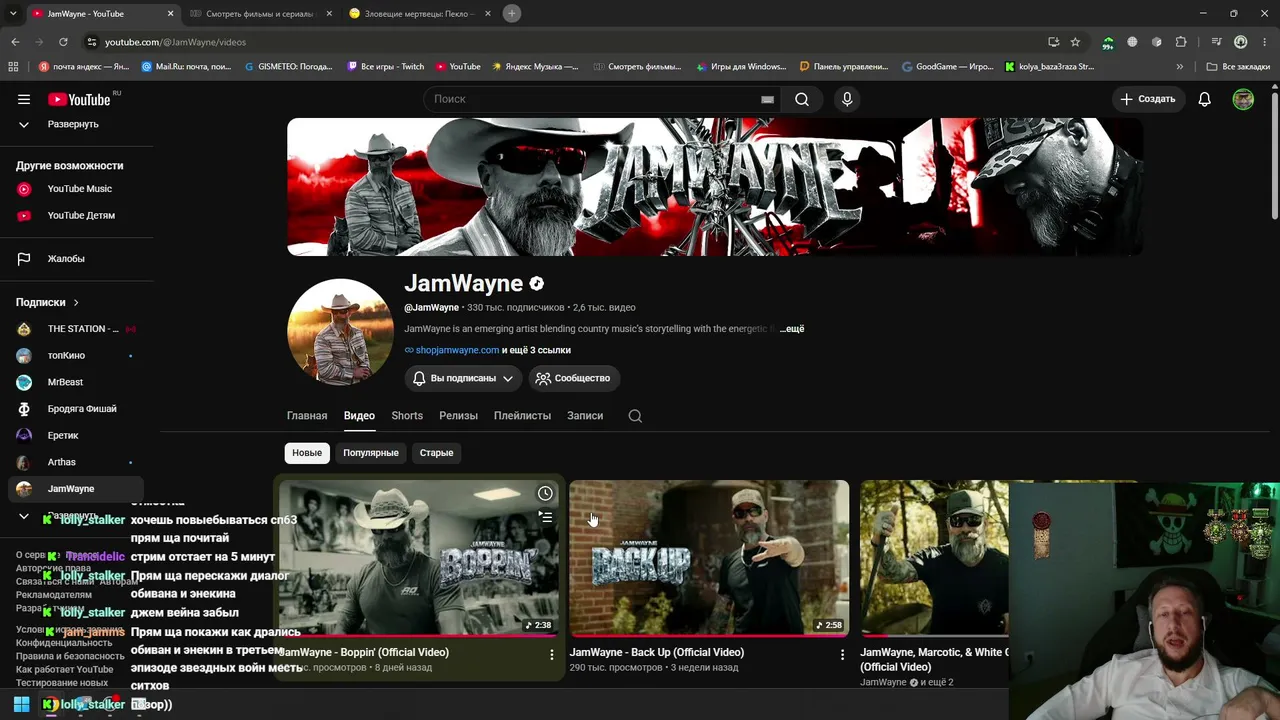The height and width of the screenshot is (720, 1280).
Task: Switch to the Релизы channel tab
Action: pyautogui.click(x=458, y=416)
